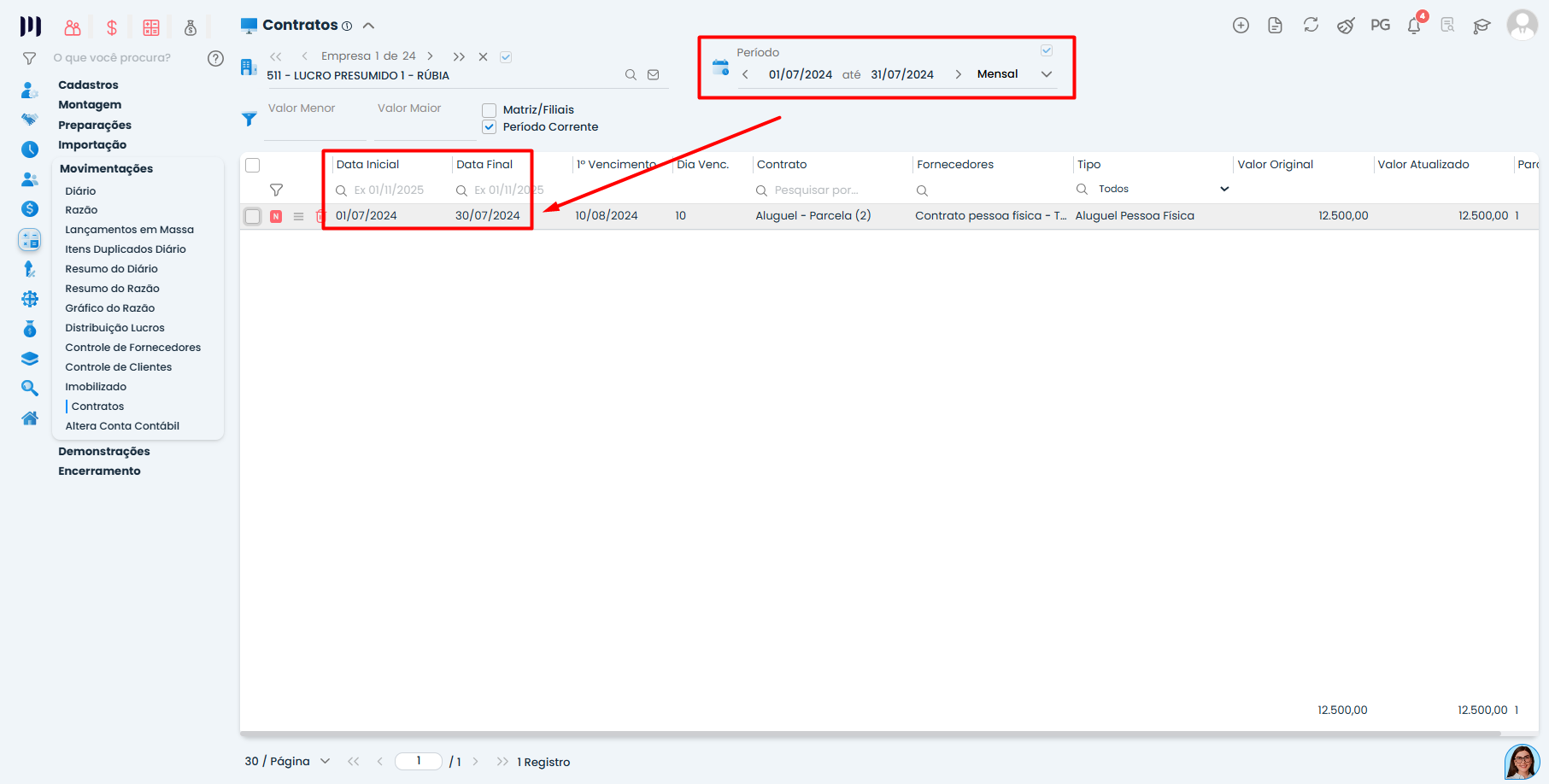This screenshot has height=784, width=1549.
Task: Click the blue filter funnel icon
Action: point(249,120)
